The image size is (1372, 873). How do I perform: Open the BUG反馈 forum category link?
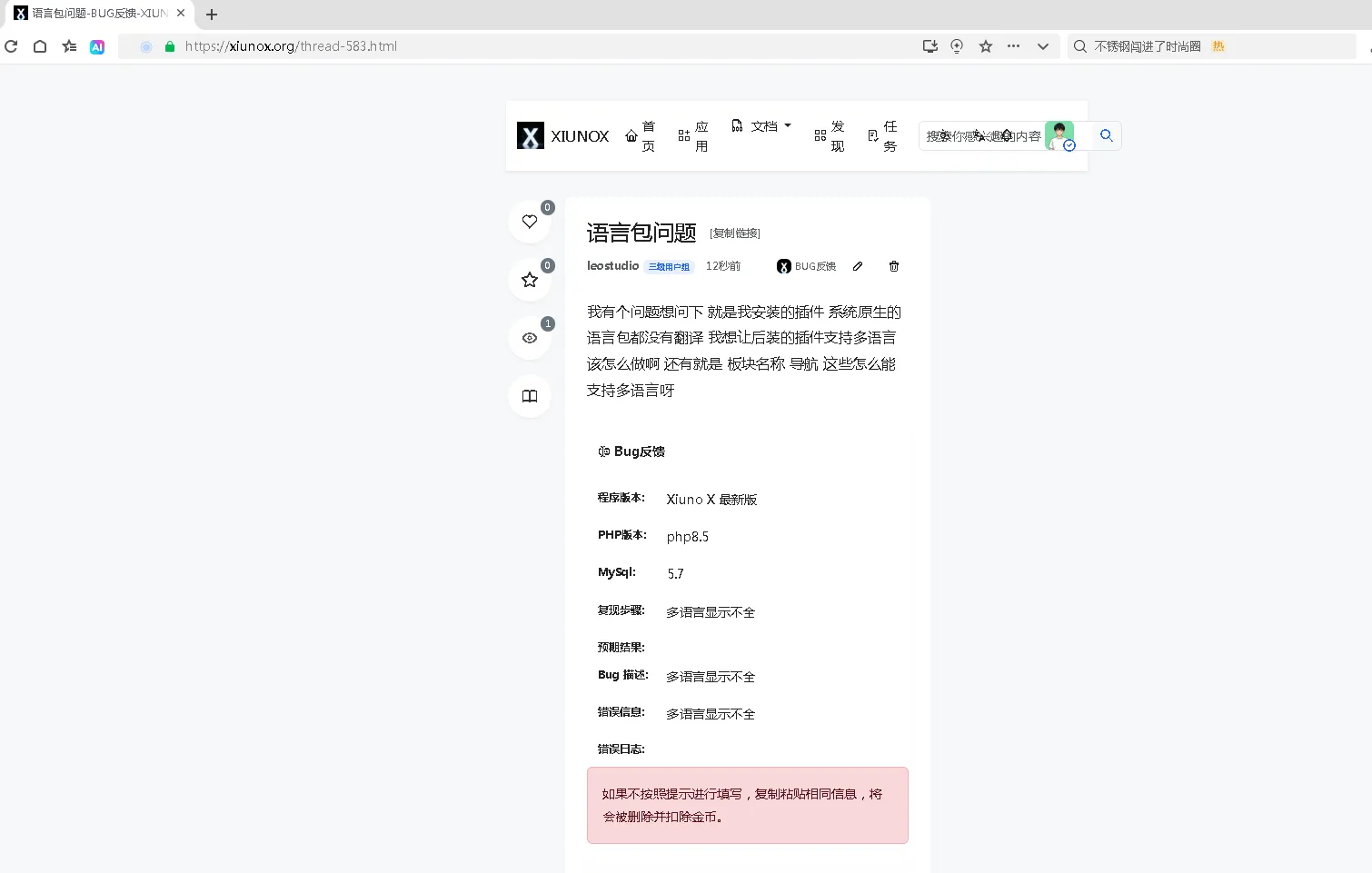point(807,266)
